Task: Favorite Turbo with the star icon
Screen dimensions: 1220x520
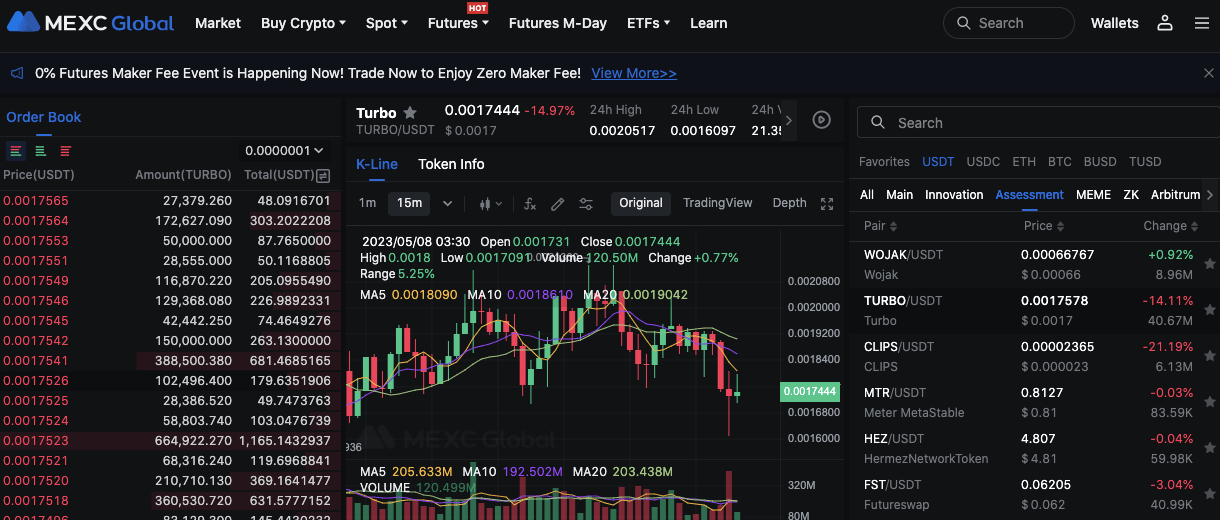Action: click(410, 113)
